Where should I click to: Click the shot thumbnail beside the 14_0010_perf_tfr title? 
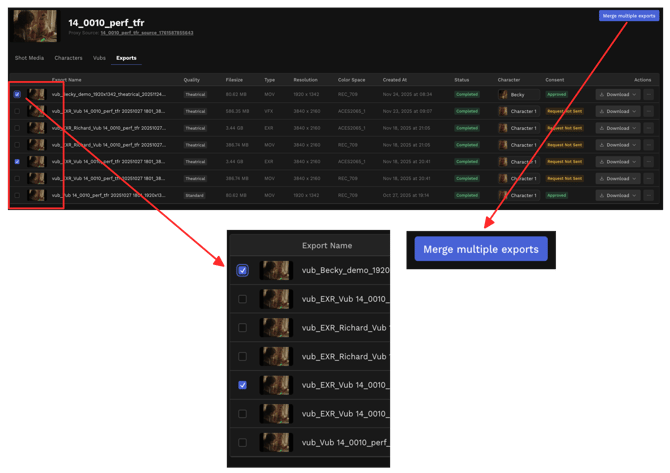[34, 25]
